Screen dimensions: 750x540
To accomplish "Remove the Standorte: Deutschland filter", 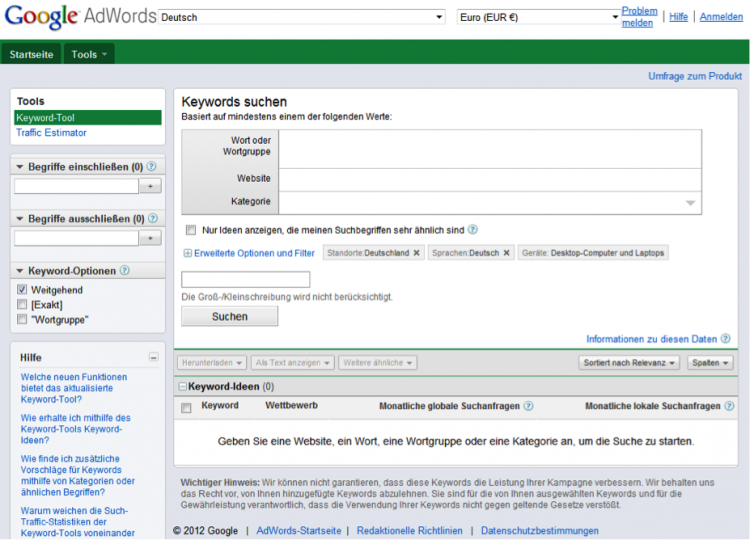I will pos(417,253).
